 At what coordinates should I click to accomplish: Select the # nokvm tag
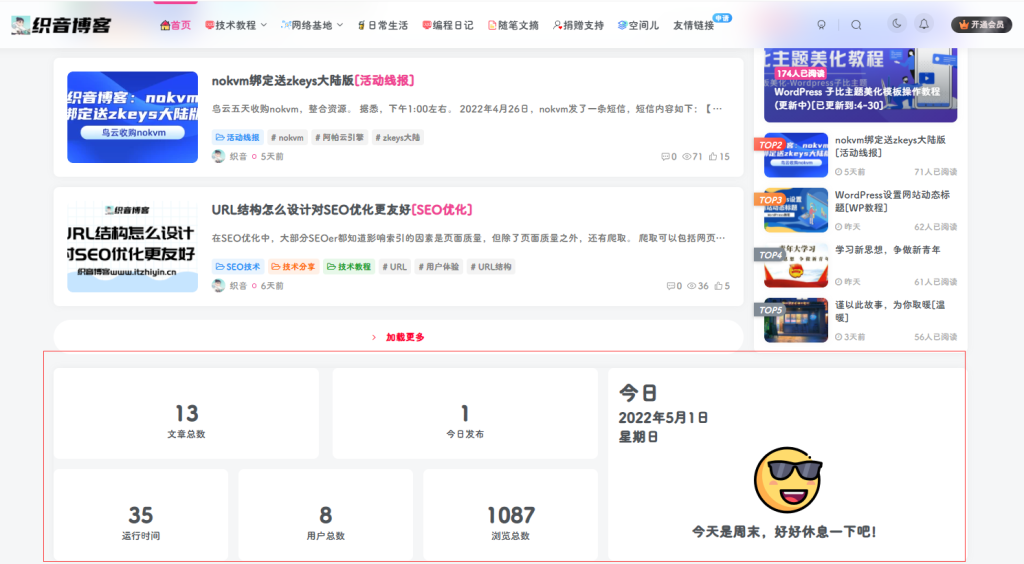click(x=287, y=137)
